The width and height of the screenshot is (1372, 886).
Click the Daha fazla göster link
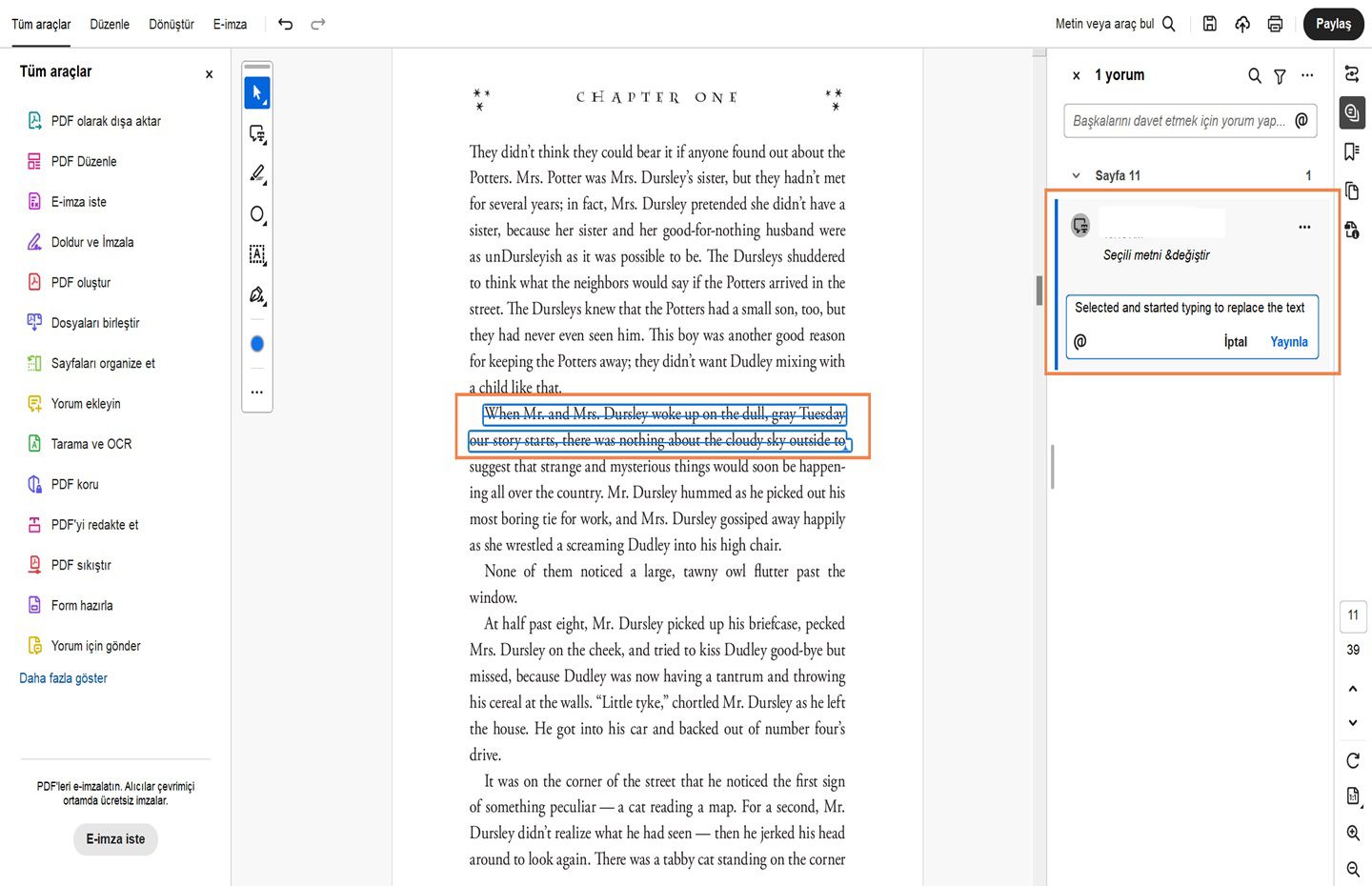point(64,678)
